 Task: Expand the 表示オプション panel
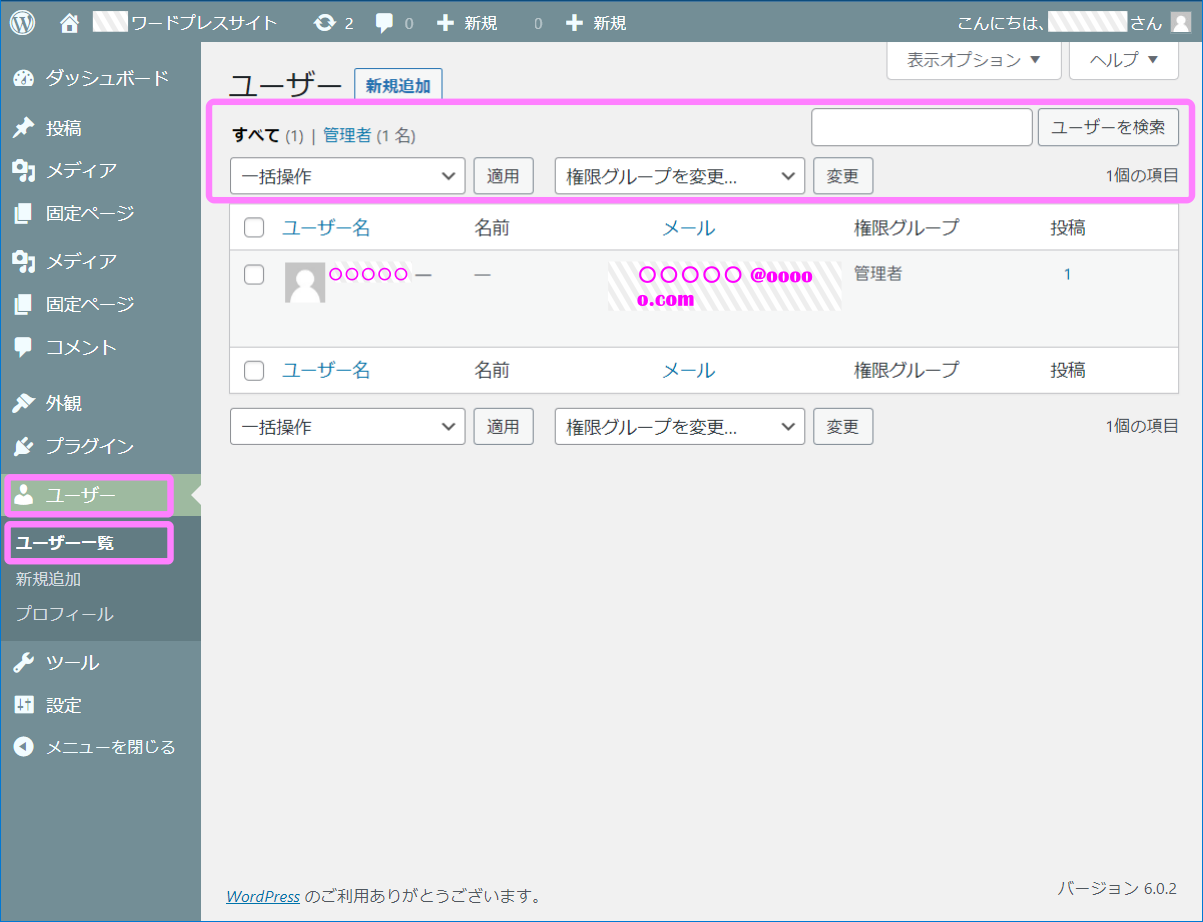tap(972, 61)
